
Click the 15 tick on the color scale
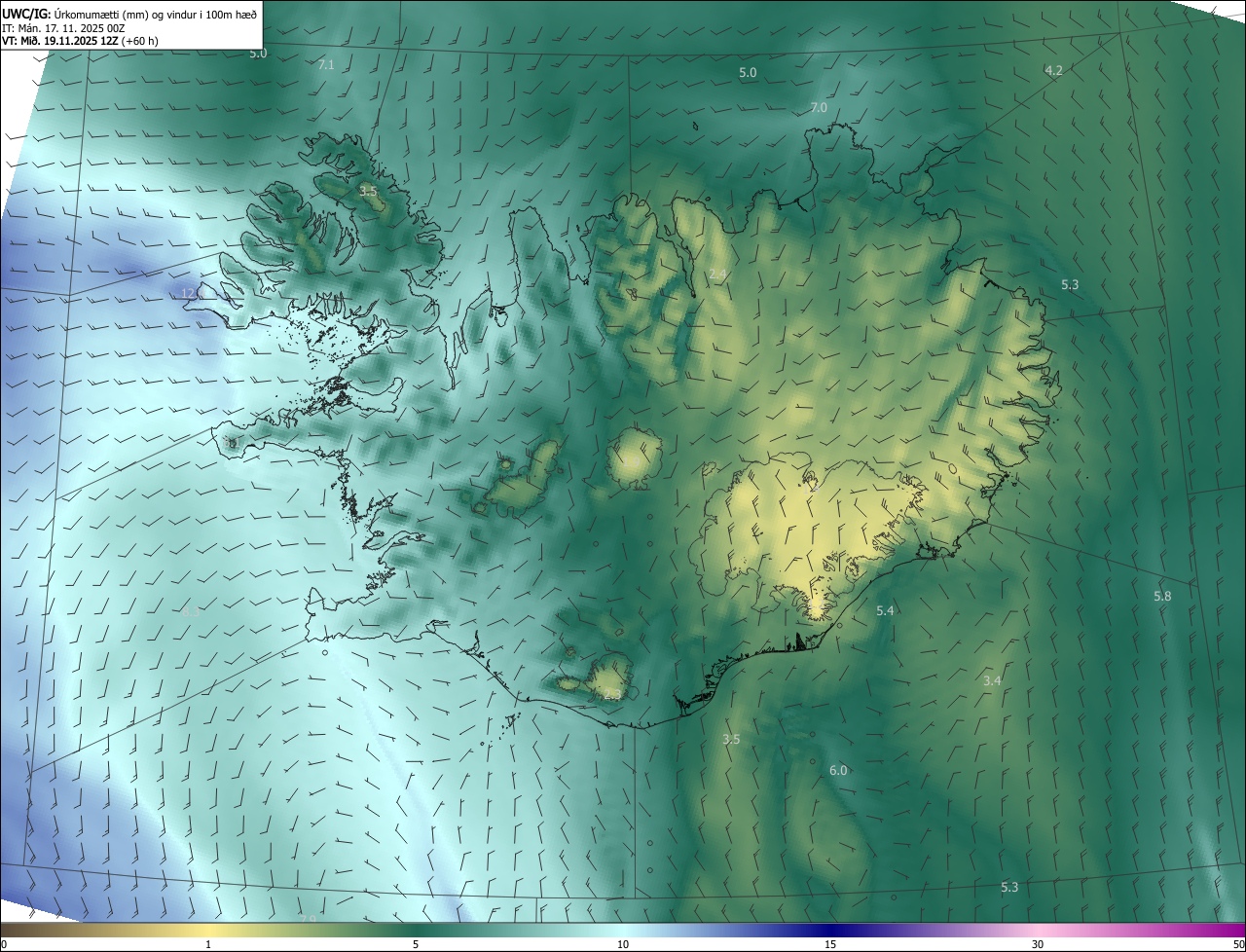830,945
